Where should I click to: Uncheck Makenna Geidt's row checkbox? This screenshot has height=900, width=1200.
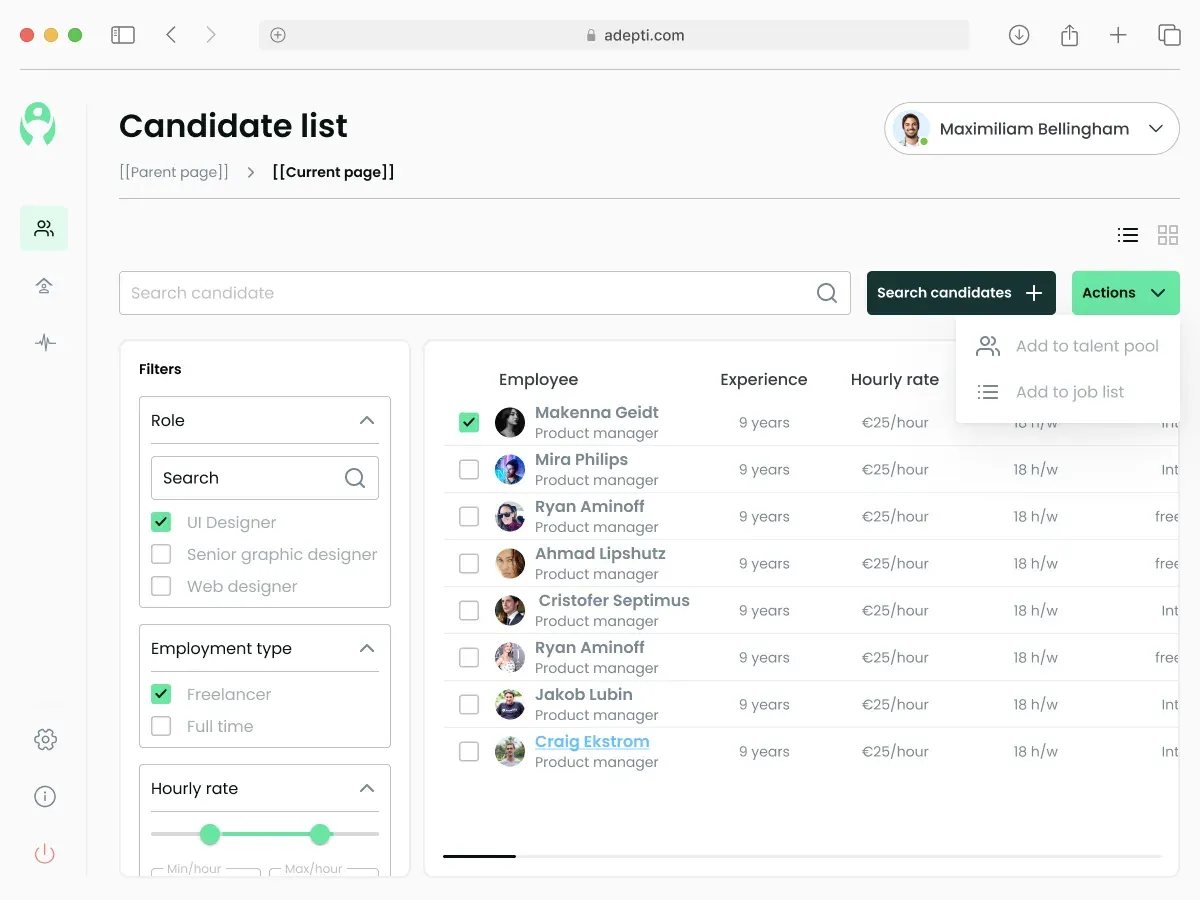click(x=469, y=422)
